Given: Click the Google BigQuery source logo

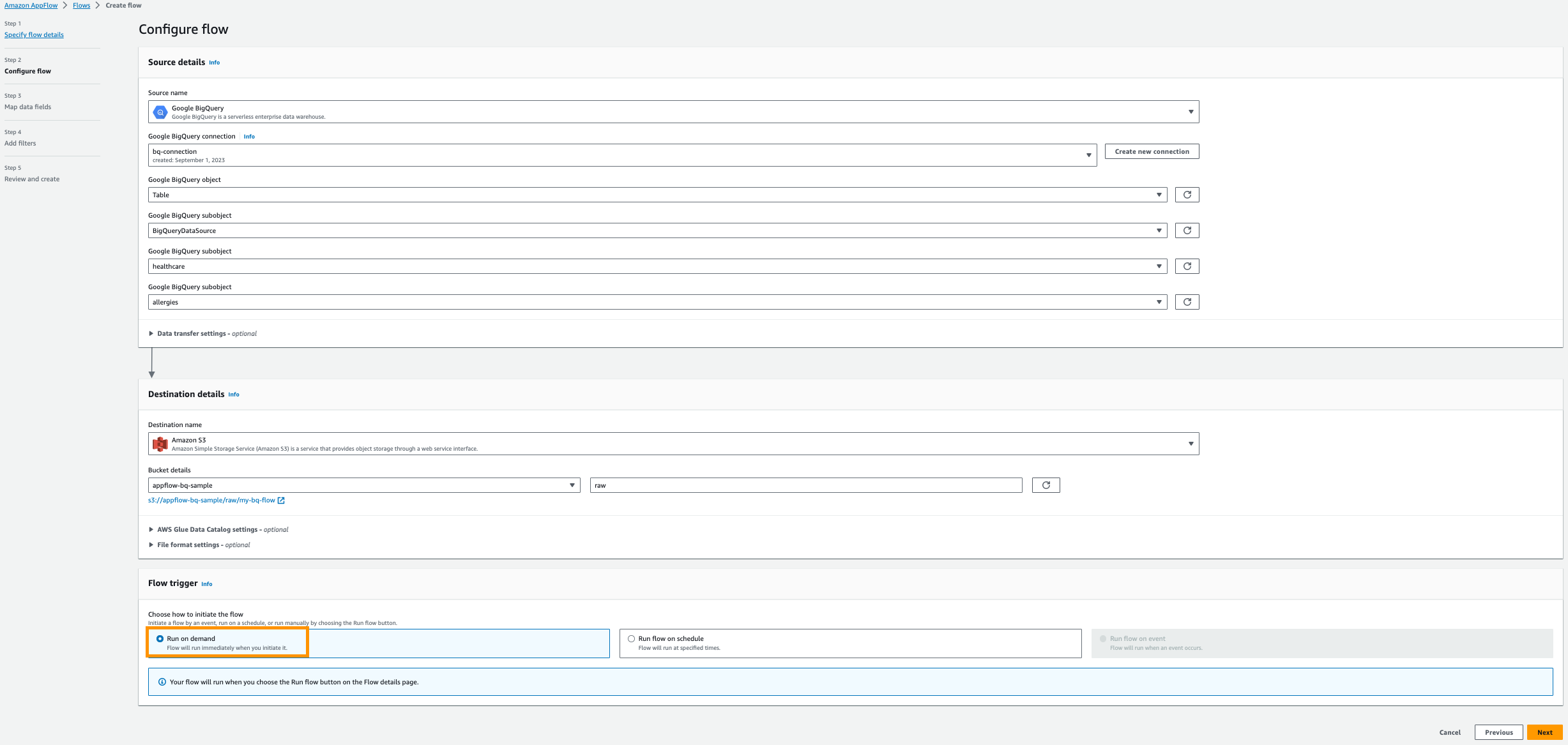Looking at the screenshot, I should [x=160, y=112].
